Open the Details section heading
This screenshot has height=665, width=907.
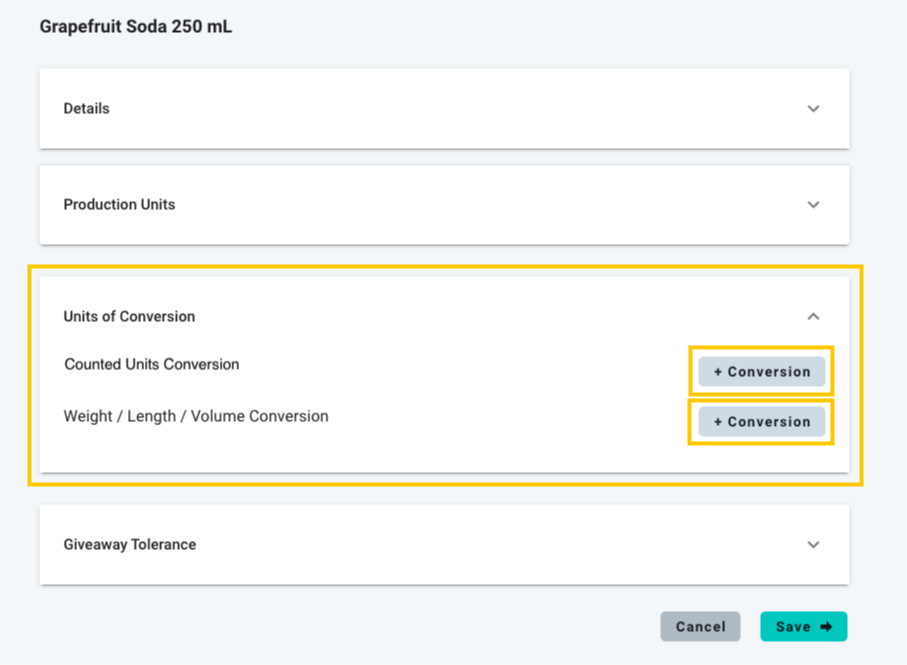pos(87,108)
